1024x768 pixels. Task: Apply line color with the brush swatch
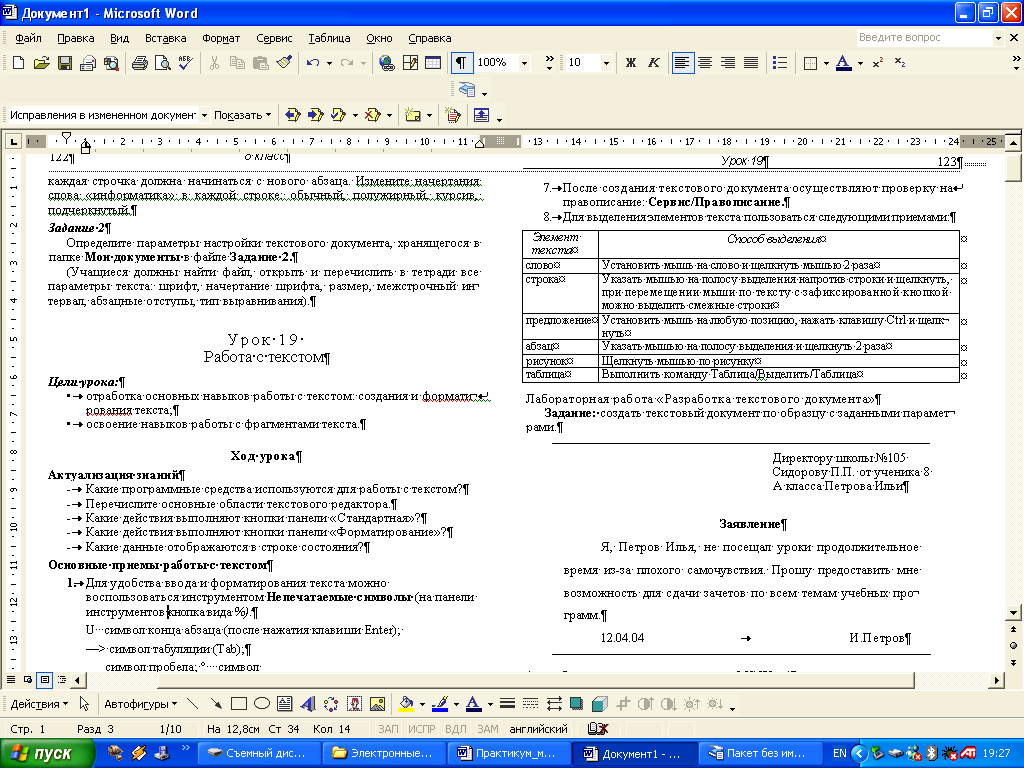pos(440,704)
